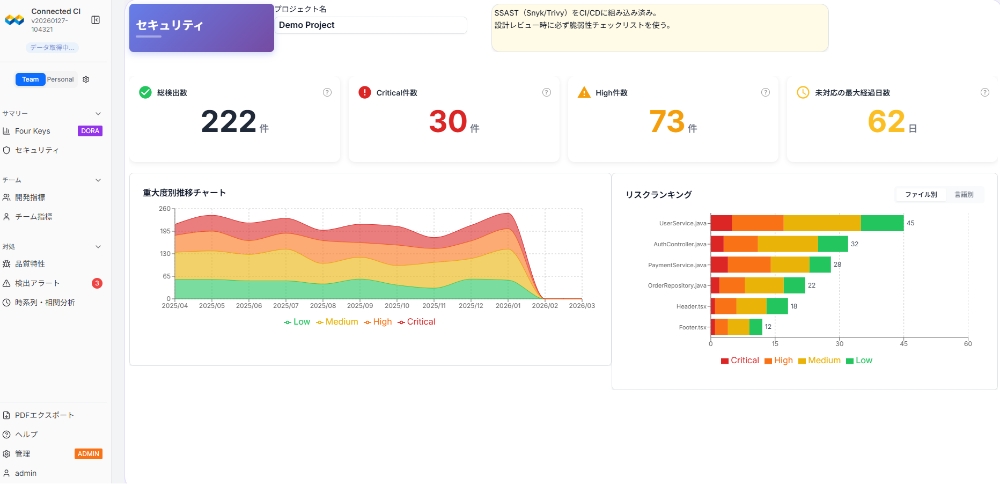Click the ヘルプ question icon in sidebar
Screen dimensions: 1000x484
coord(6,434)
